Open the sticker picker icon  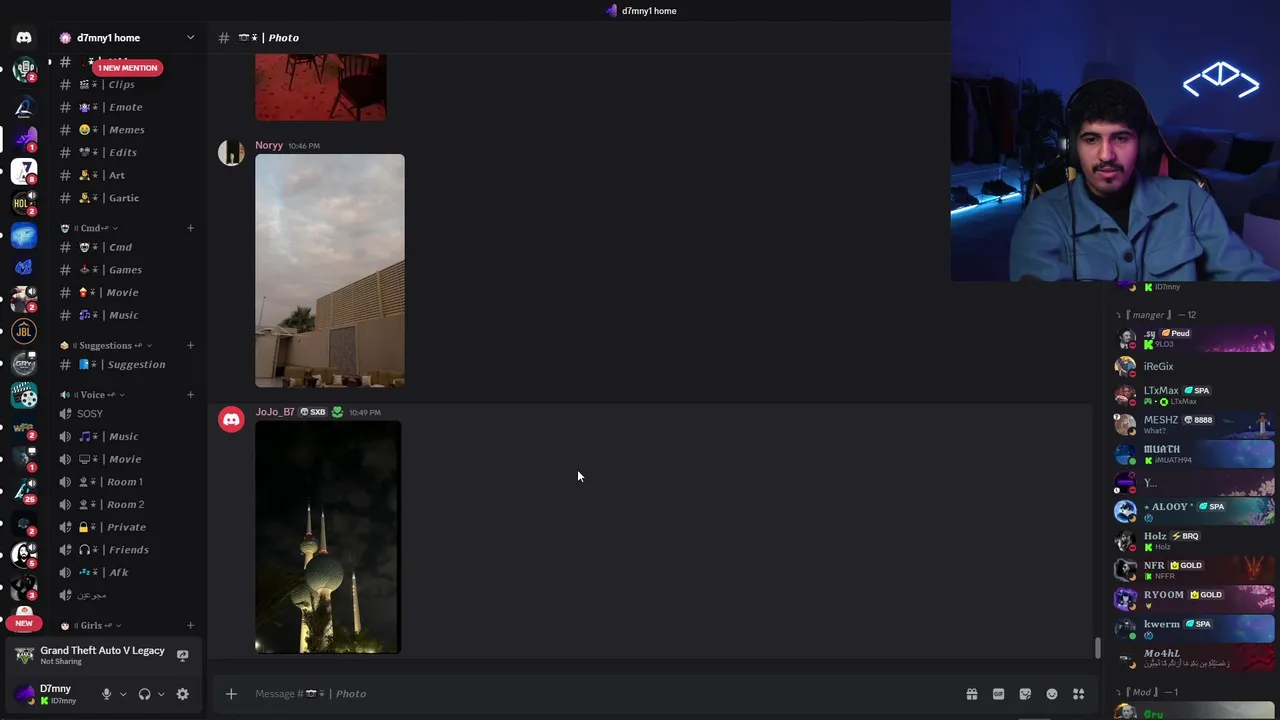point(1025,694)
